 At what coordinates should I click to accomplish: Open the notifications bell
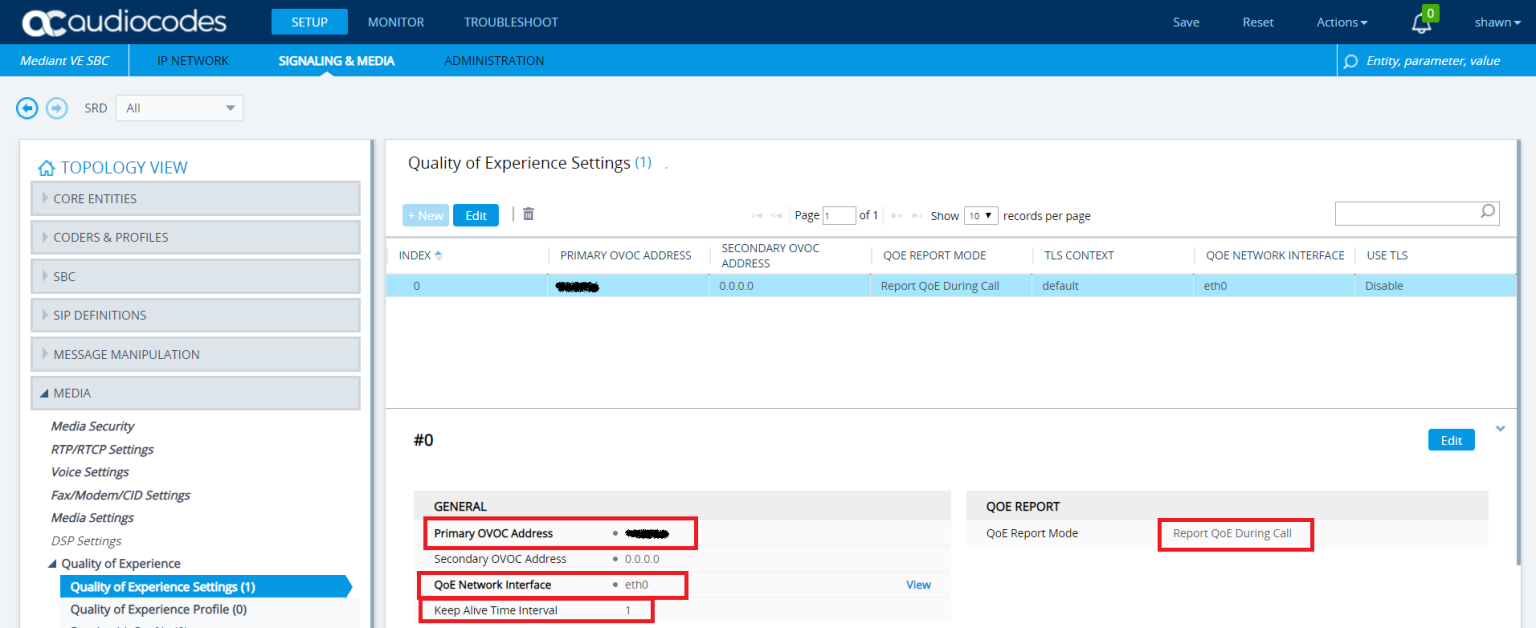(x=1422, y=22)
